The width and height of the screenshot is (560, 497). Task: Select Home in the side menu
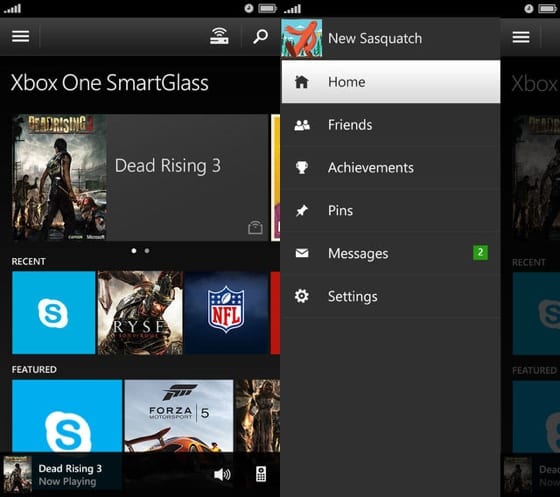(391, 82)
